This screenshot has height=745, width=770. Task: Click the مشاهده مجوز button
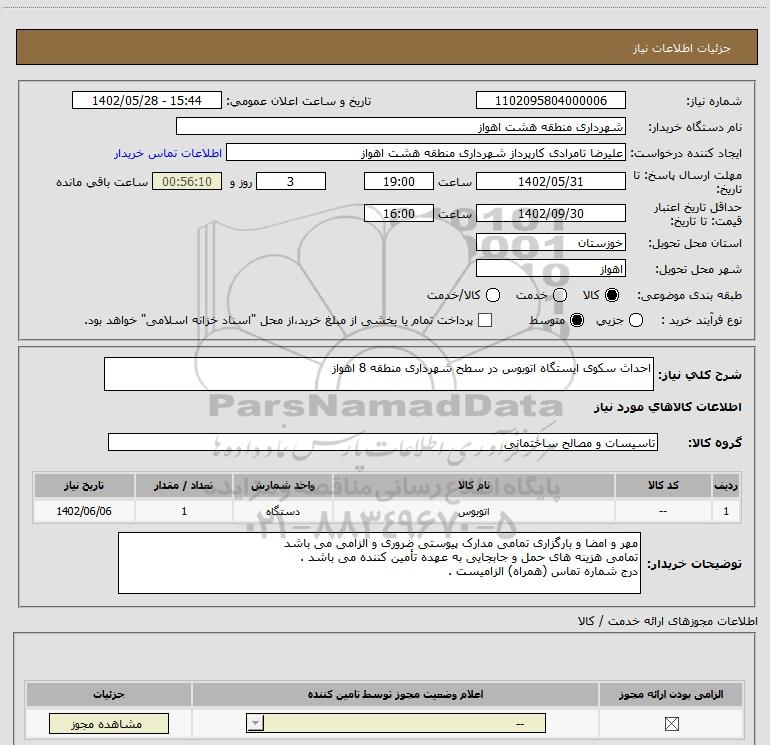point(109,723)
